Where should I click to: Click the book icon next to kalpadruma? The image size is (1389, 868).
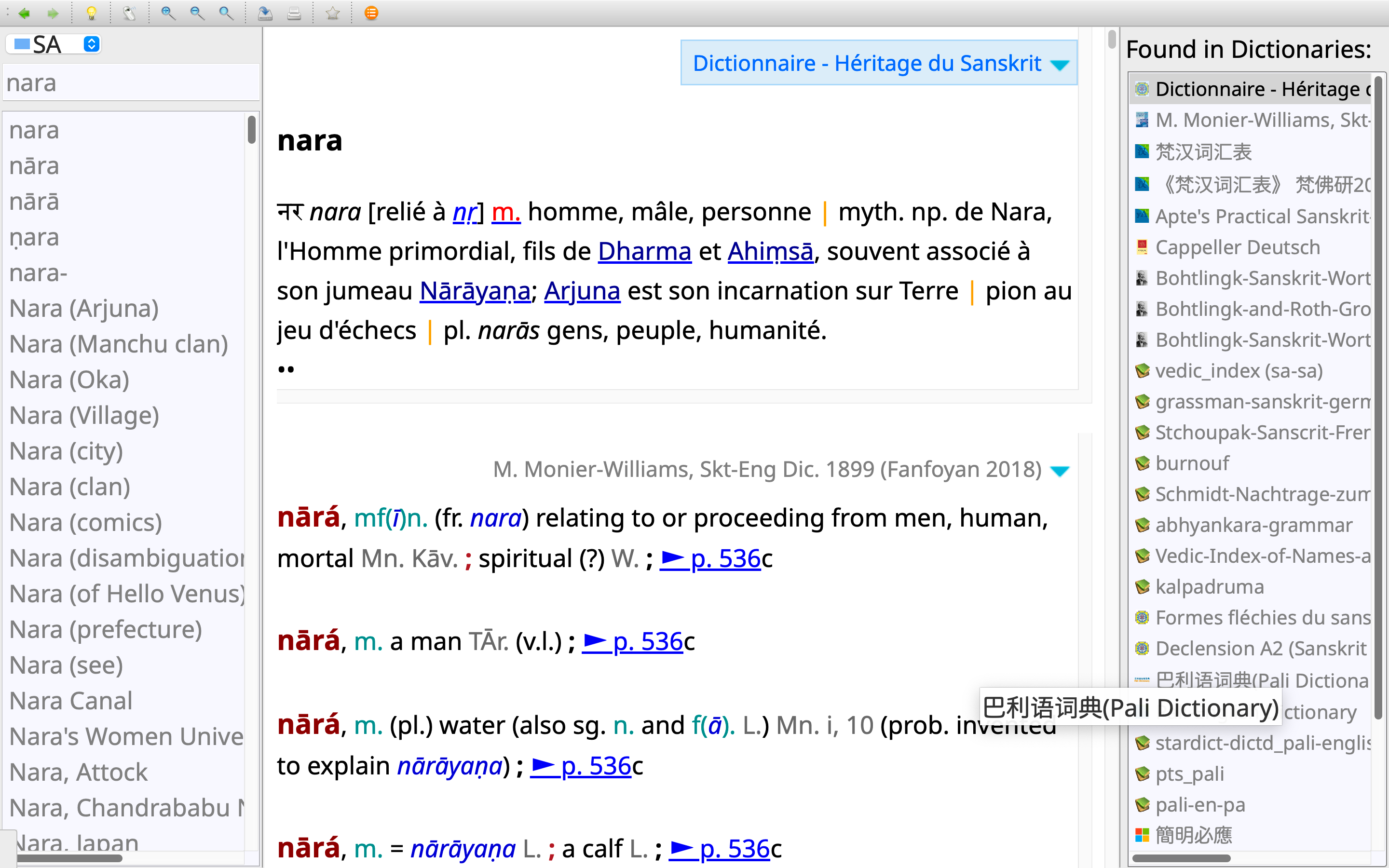[1142, 587]
